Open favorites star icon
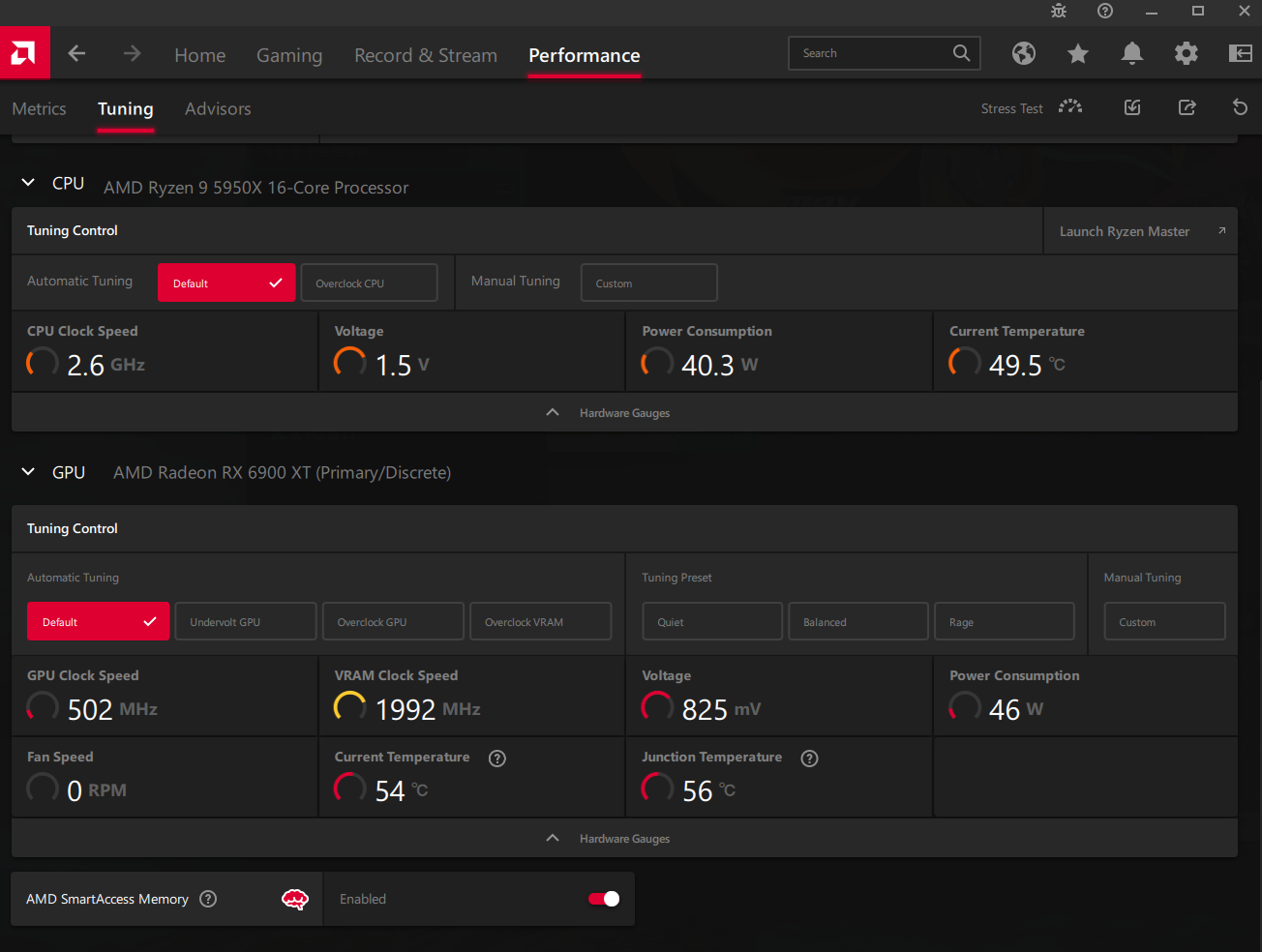Viewport: 1262px width, 952px height. 1078,53
